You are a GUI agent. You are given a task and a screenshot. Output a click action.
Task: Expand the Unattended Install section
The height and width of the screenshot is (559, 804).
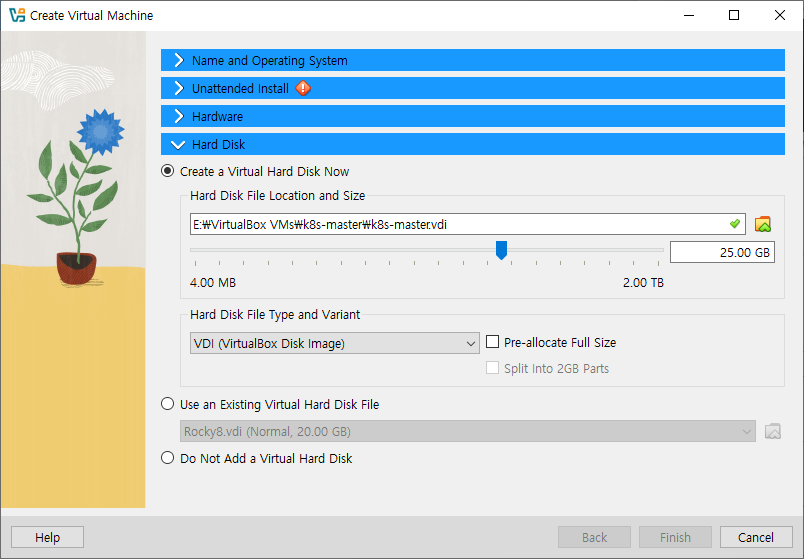pos(472,88)
